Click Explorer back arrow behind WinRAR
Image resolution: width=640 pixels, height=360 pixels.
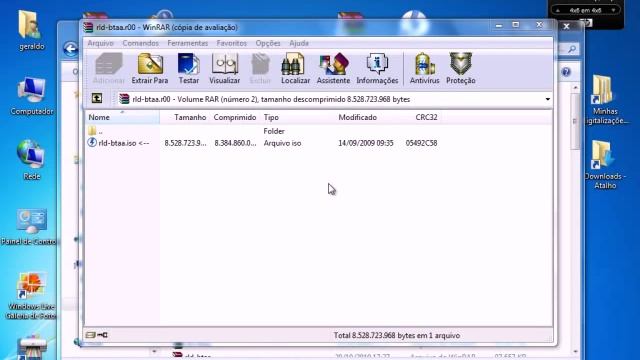(71, 49)
